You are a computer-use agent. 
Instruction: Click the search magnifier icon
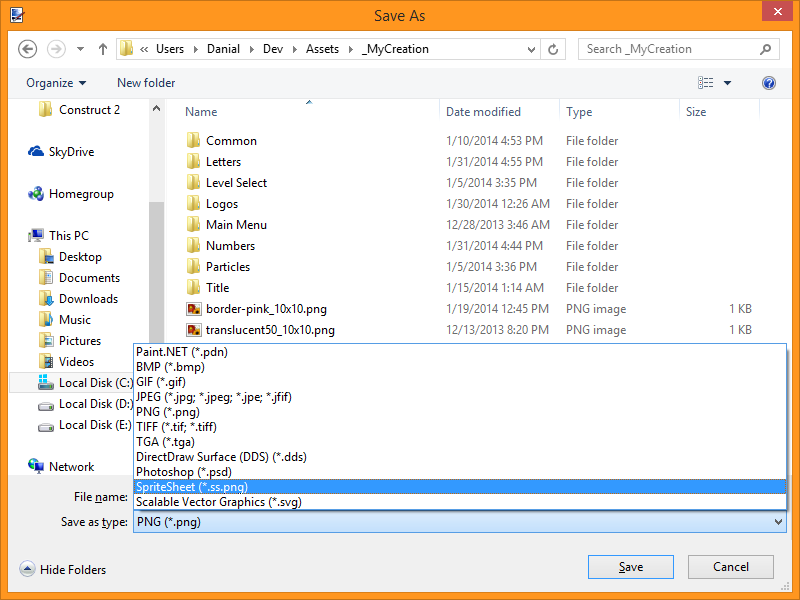pos(765,49)
